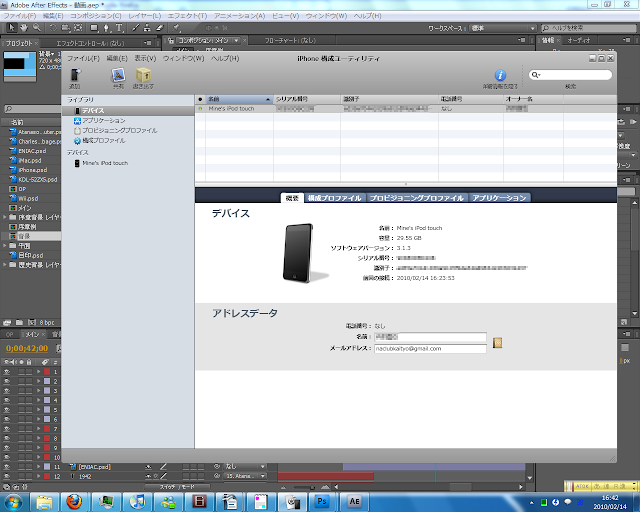Viewport: 640px width, 512px height.
Task: Open the iTunes taskbar icon
Action: coord(138,501)
